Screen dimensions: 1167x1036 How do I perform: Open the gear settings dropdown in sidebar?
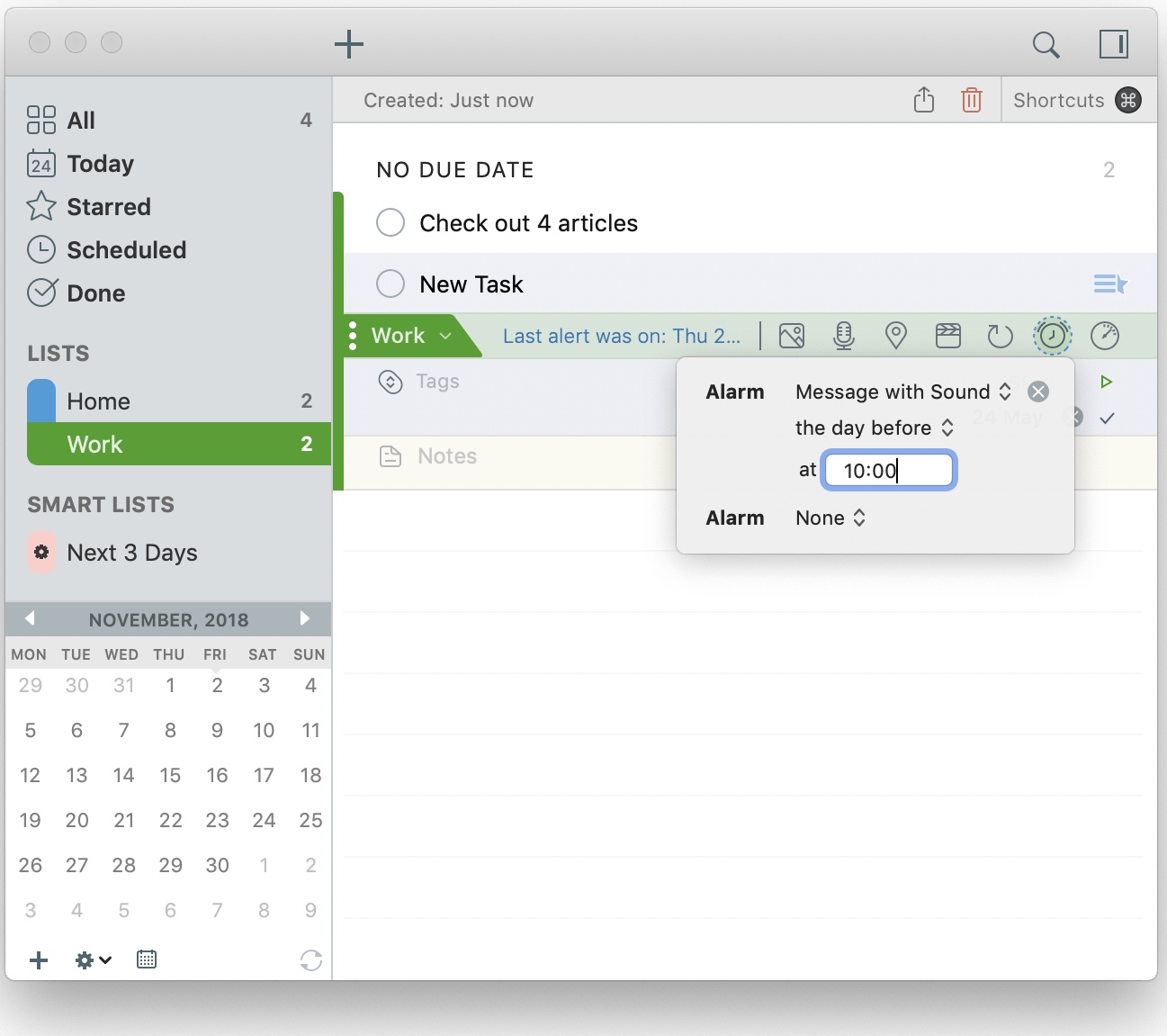[94, 959]
